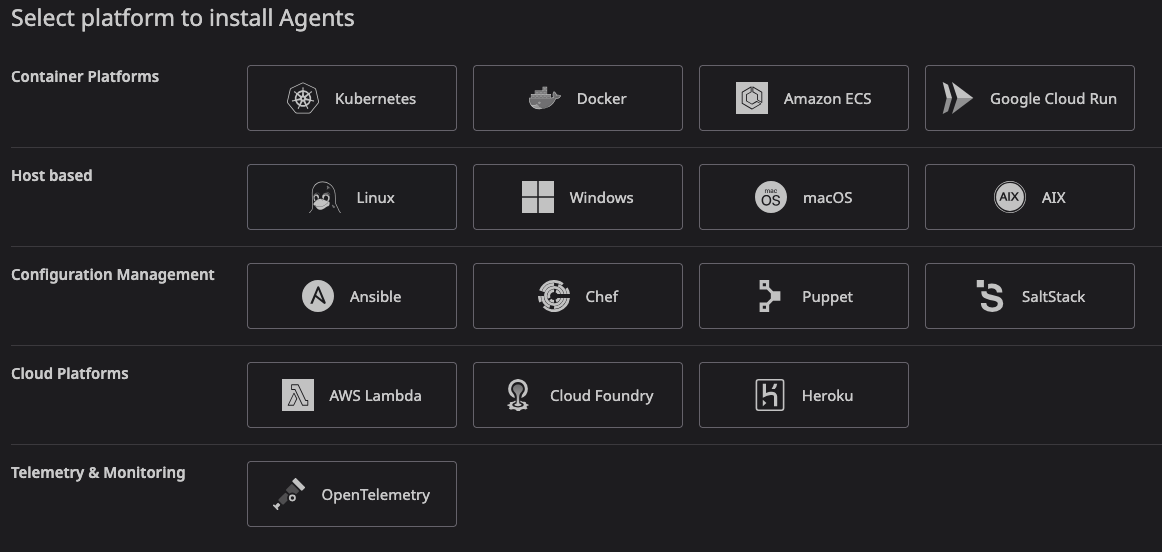1162x552 pixels.
Task: Click the Host based category heading
Action: [52, 176]
